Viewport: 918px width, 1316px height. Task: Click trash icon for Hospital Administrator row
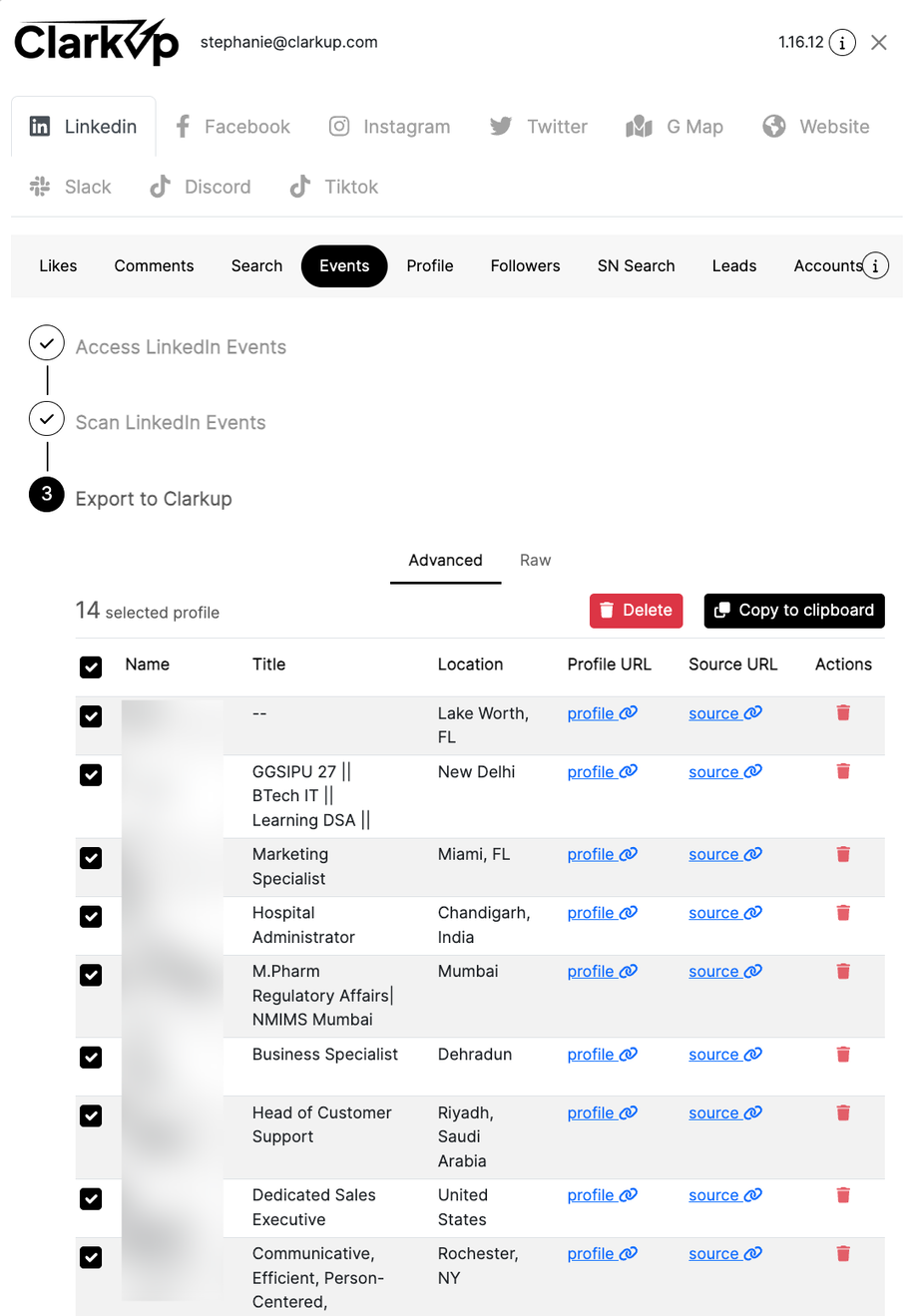(x=843, y=912)
